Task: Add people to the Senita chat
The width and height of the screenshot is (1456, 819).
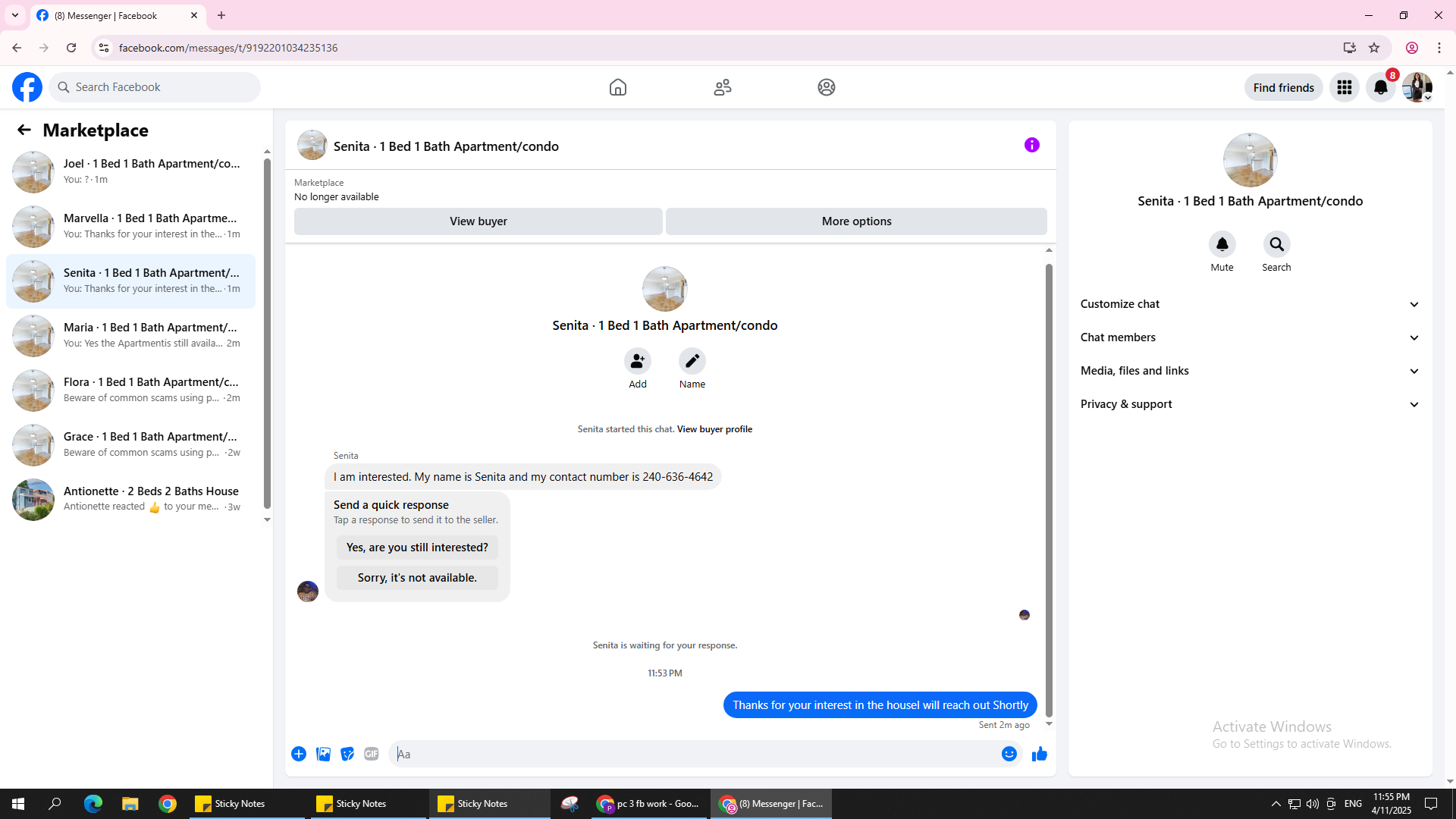Action: click(638, 362)
